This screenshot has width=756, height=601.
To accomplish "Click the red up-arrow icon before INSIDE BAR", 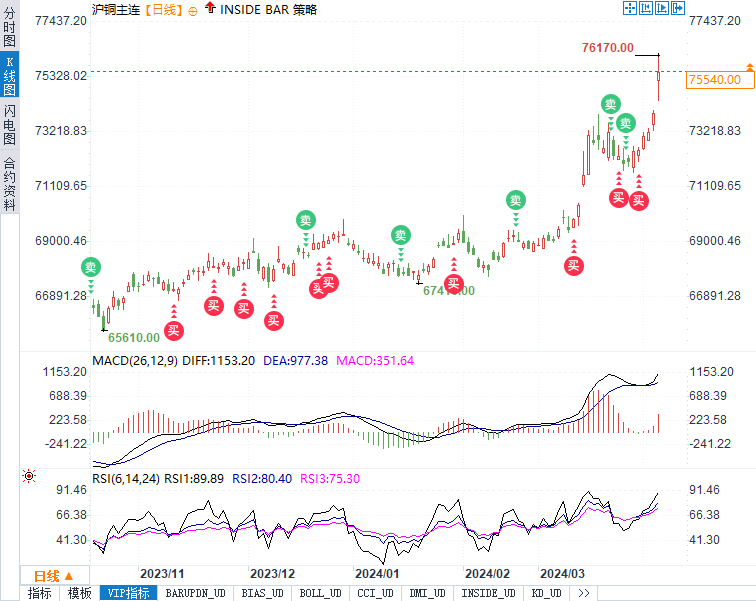I will click(x=210, y=7).
